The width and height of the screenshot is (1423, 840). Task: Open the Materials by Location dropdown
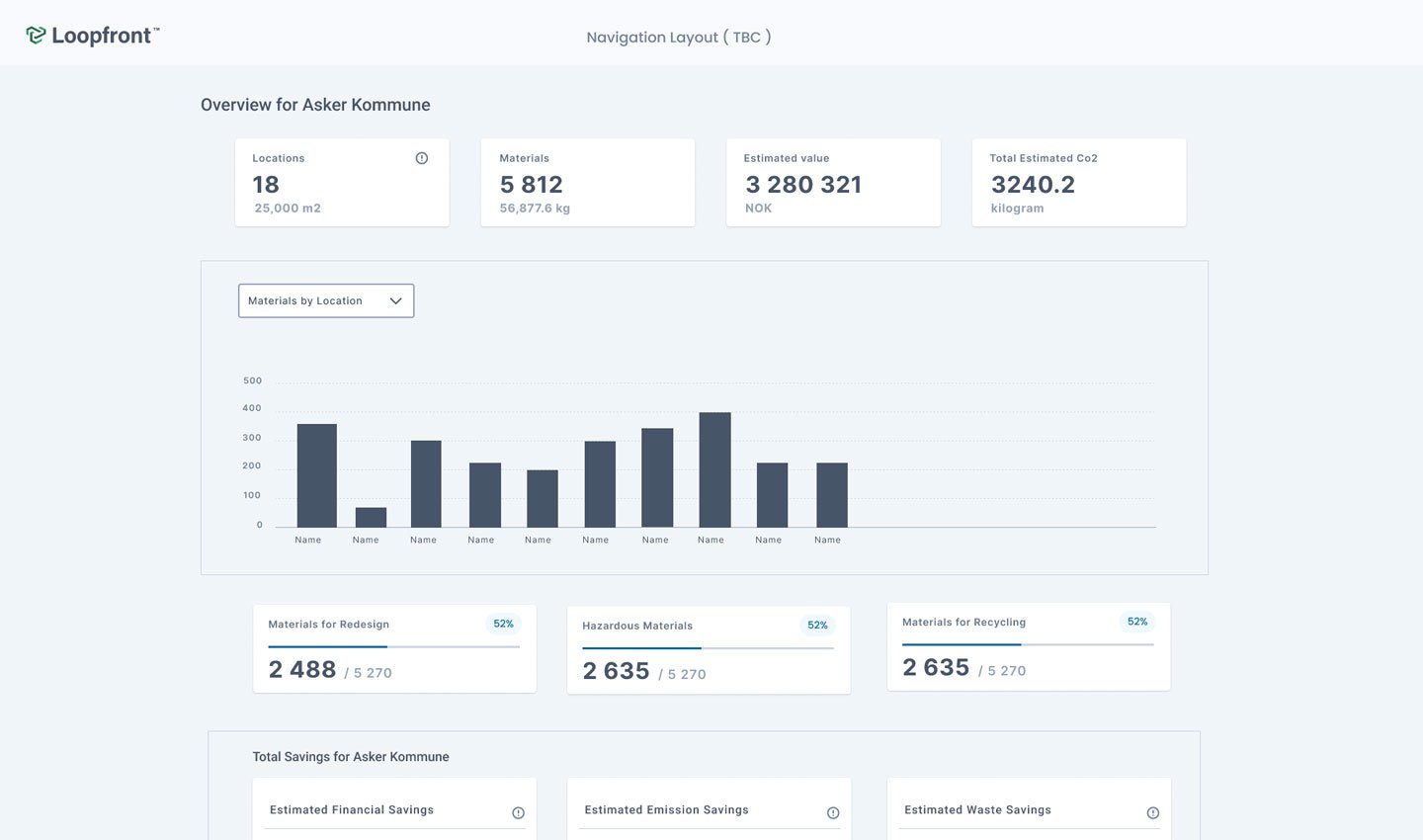coord(326,300)
